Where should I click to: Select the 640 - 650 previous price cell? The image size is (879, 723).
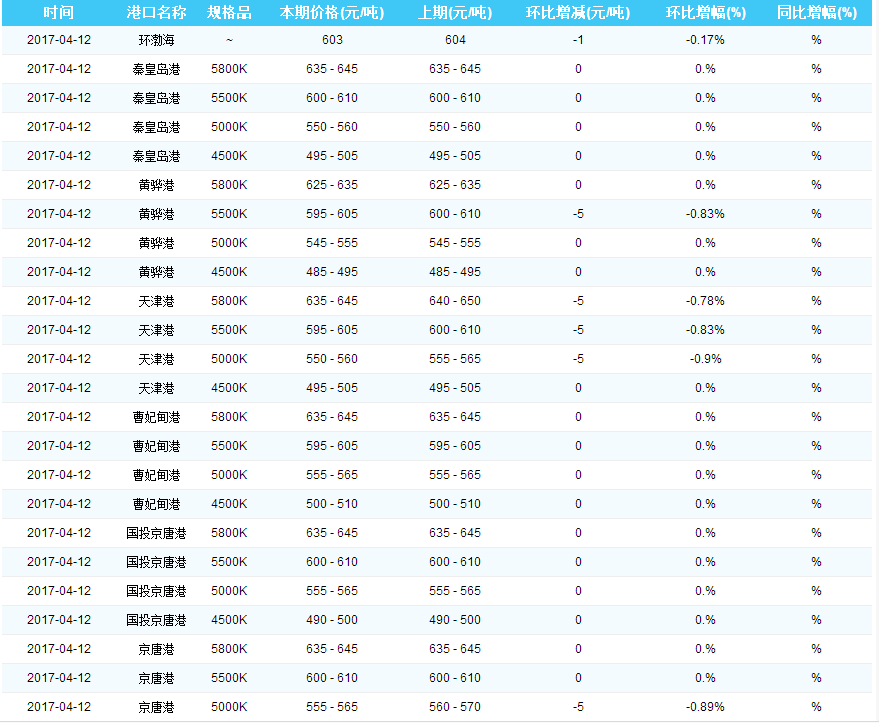455,301
